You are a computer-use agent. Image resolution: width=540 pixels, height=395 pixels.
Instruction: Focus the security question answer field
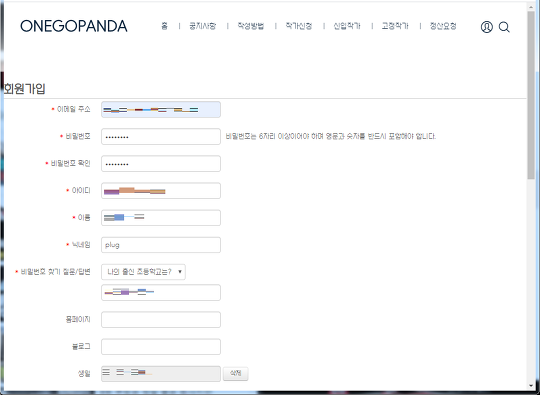point(161,292)
